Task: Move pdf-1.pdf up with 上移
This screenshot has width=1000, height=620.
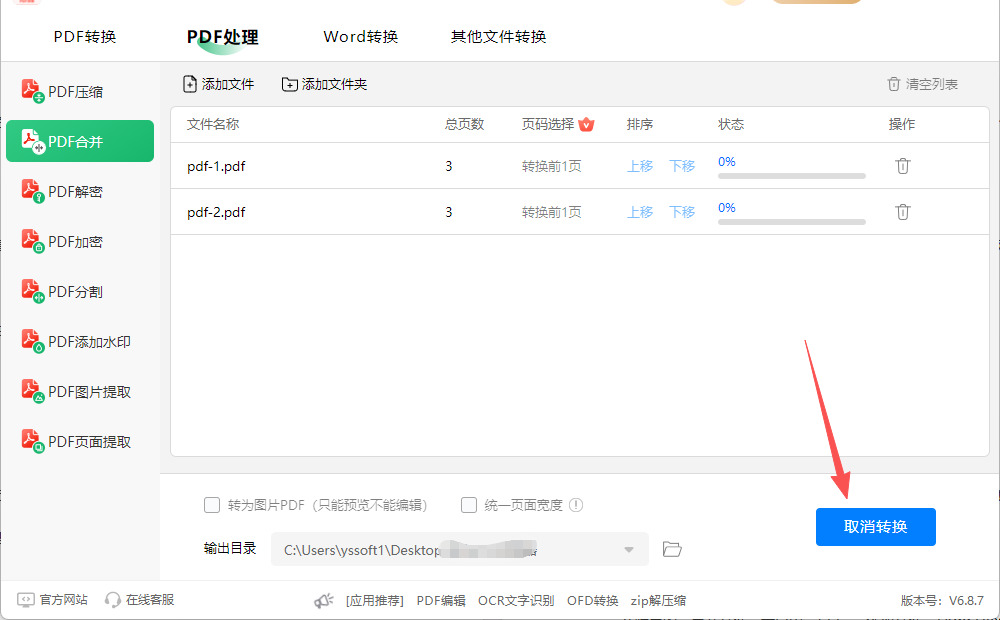Action: click(640, 166)
